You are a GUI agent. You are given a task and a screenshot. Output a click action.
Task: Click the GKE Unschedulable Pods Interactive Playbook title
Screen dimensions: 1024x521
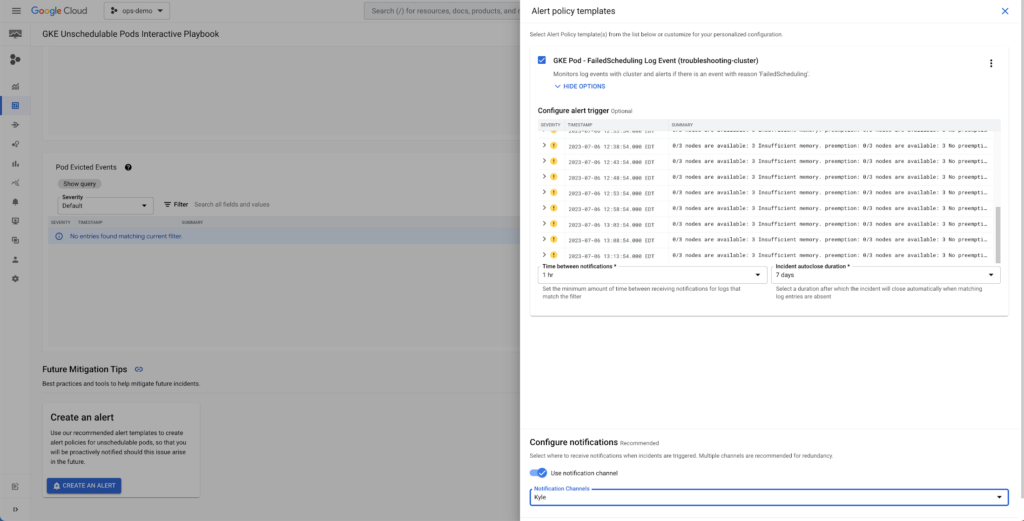click(x=131, y=34)
